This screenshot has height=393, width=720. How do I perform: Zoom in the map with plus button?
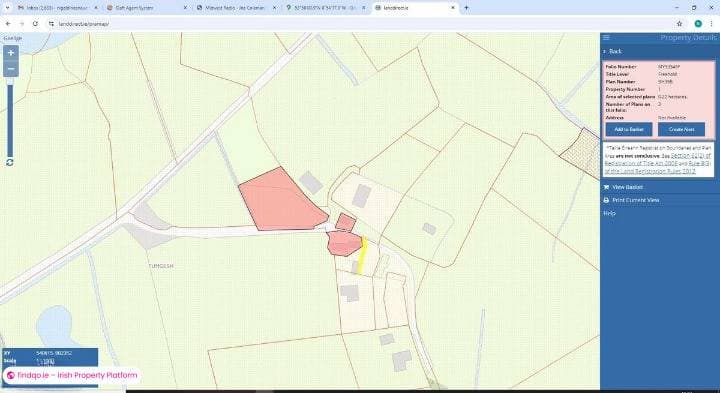coord(11,53)
